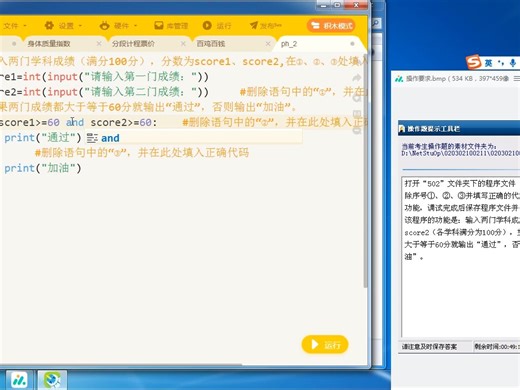
Task: Click the second taskbar application icon
Action: (52, 380)
